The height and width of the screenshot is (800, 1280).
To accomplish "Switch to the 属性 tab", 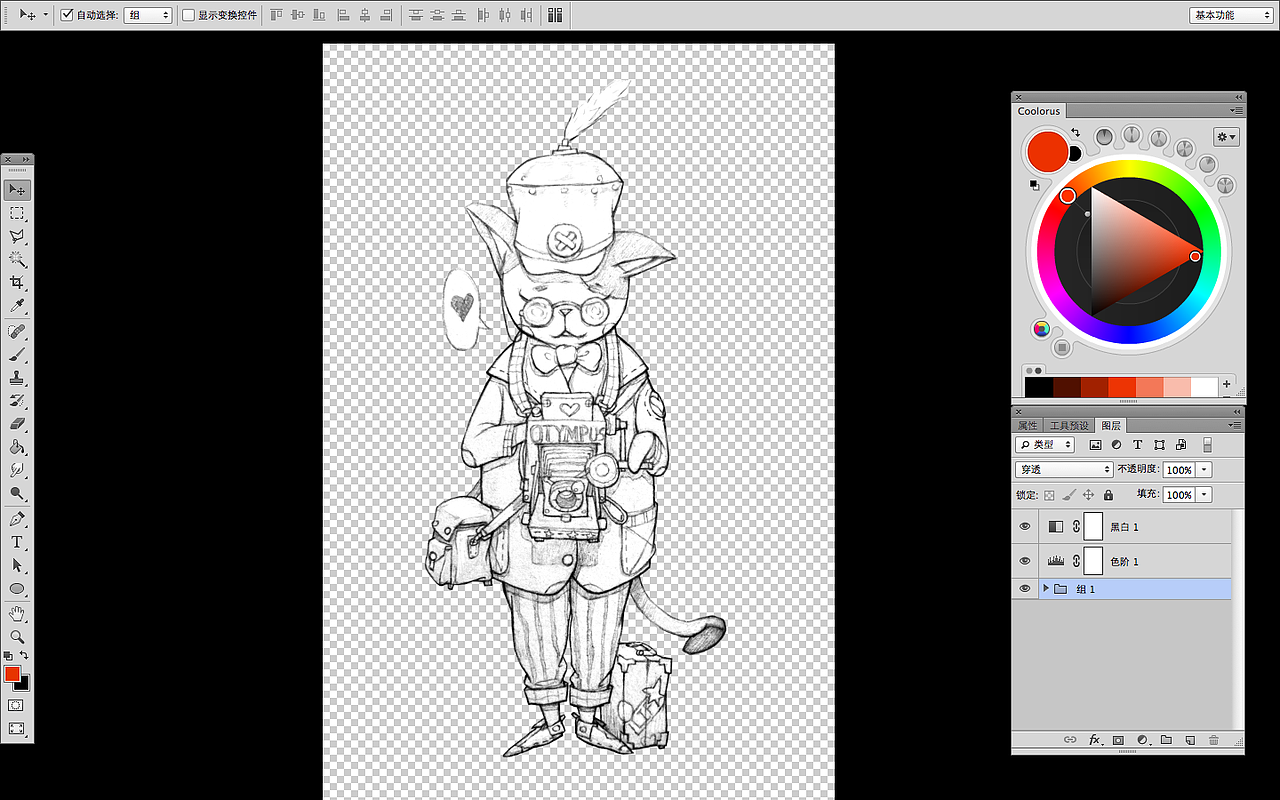I will tap(1028, 426).
